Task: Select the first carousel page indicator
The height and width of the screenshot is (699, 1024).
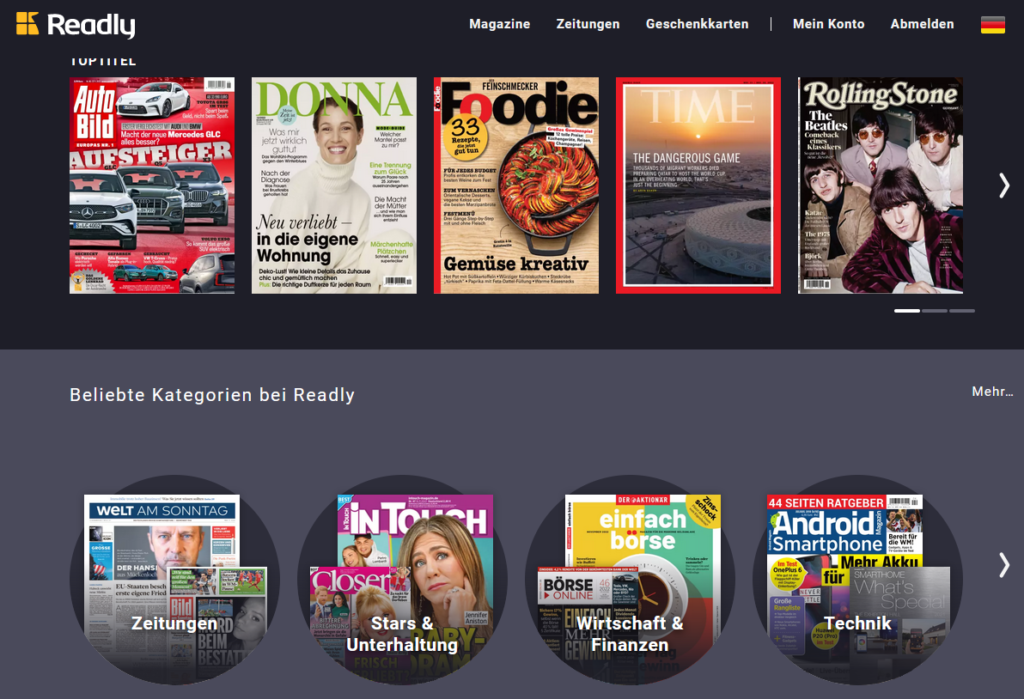Action: pos(907,311)
